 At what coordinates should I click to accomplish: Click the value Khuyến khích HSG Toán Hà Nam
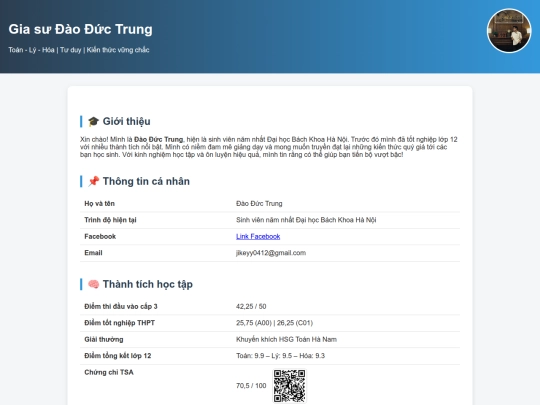tap(287, 339)
